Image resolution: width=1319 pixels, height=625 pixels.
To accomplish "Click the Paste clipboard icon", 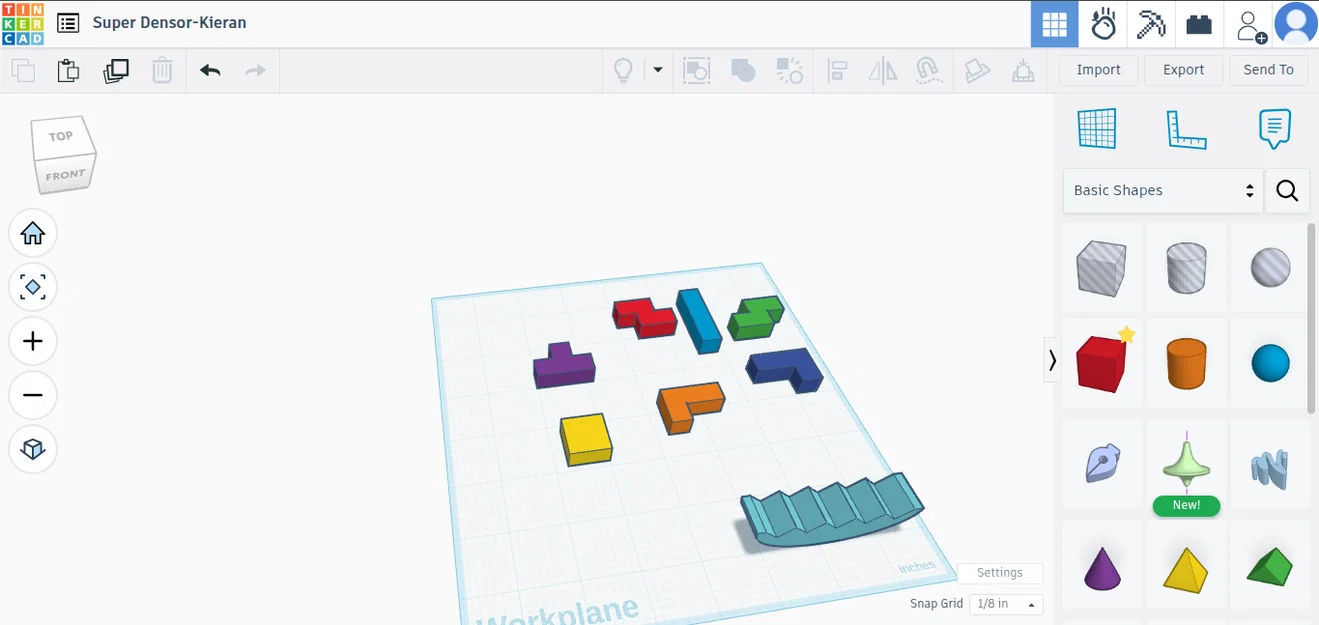I will point(68,70).
